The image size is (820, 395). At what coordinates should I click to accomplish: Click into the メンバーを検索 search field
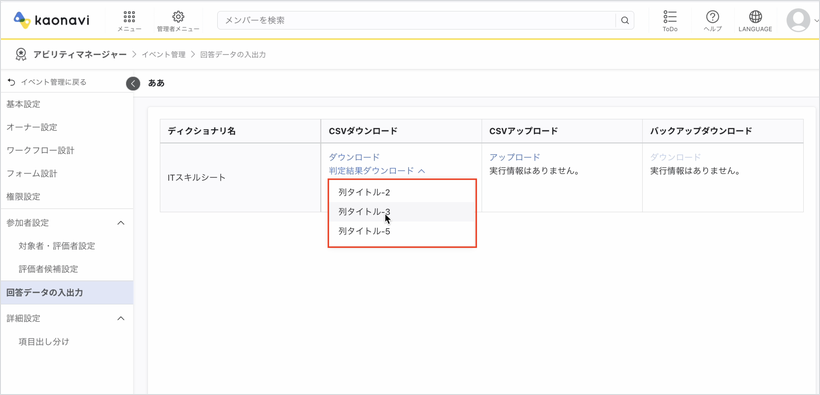pyautogui.click(x=417, y=20)
